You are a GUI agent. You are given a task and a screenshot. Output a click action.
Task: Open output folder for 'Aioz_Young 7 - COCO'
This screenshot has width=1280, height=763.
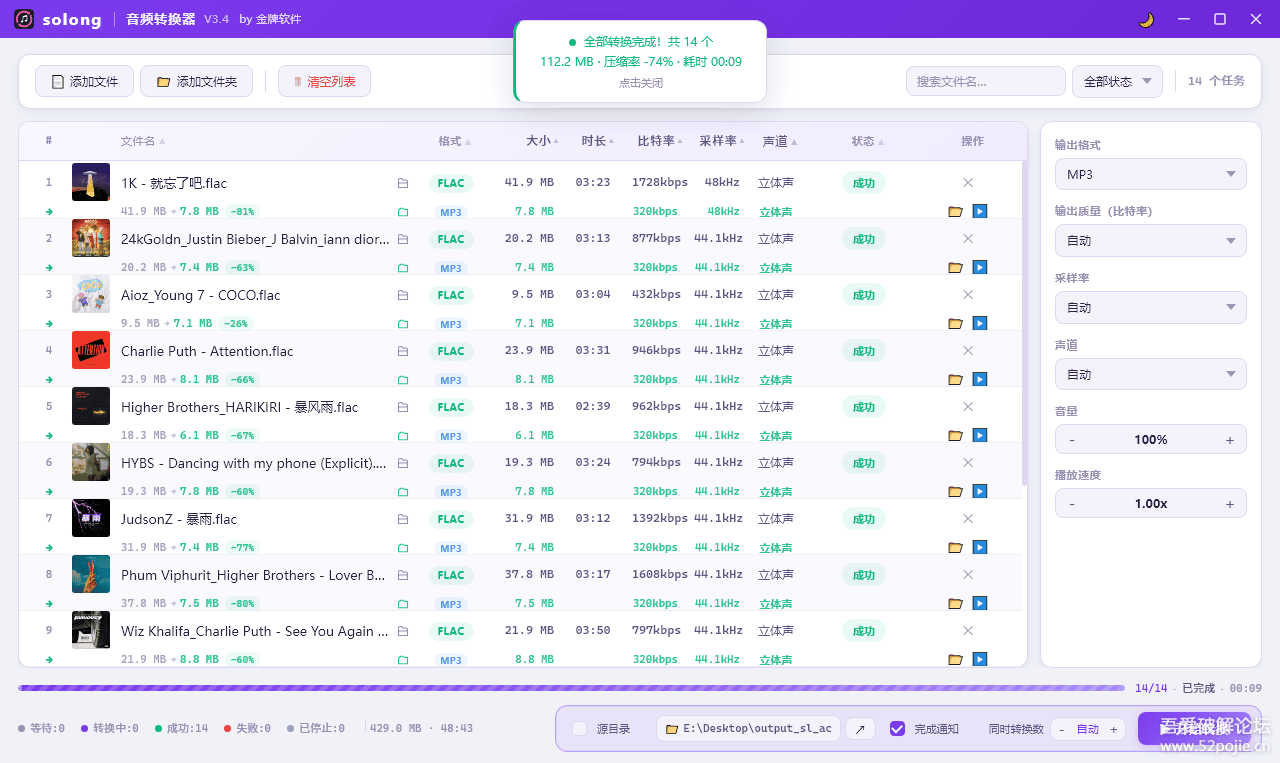tap(955, 323)
